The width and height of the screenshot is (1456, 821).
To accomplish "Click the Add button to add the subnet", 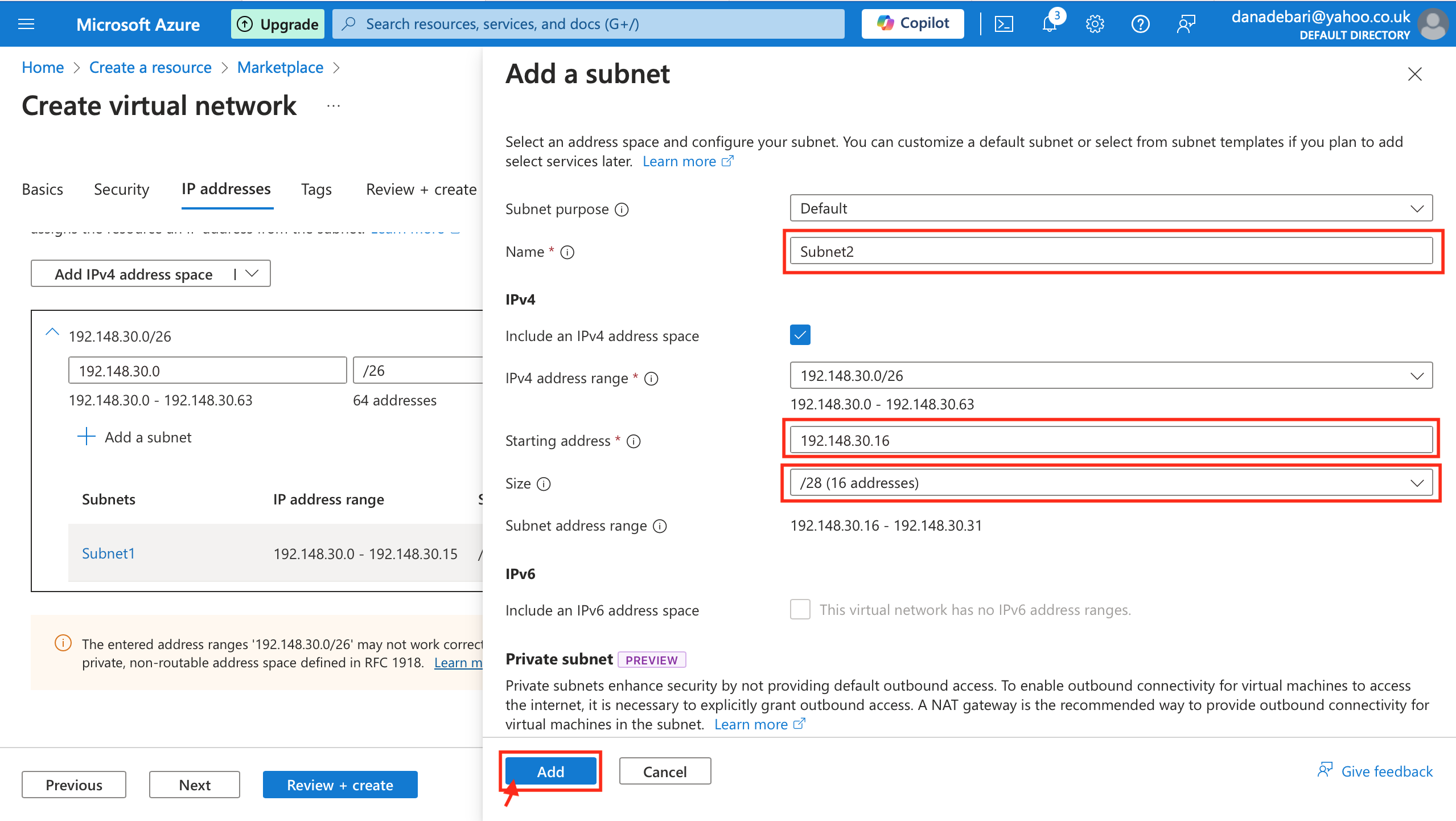I will click(550, 771).
